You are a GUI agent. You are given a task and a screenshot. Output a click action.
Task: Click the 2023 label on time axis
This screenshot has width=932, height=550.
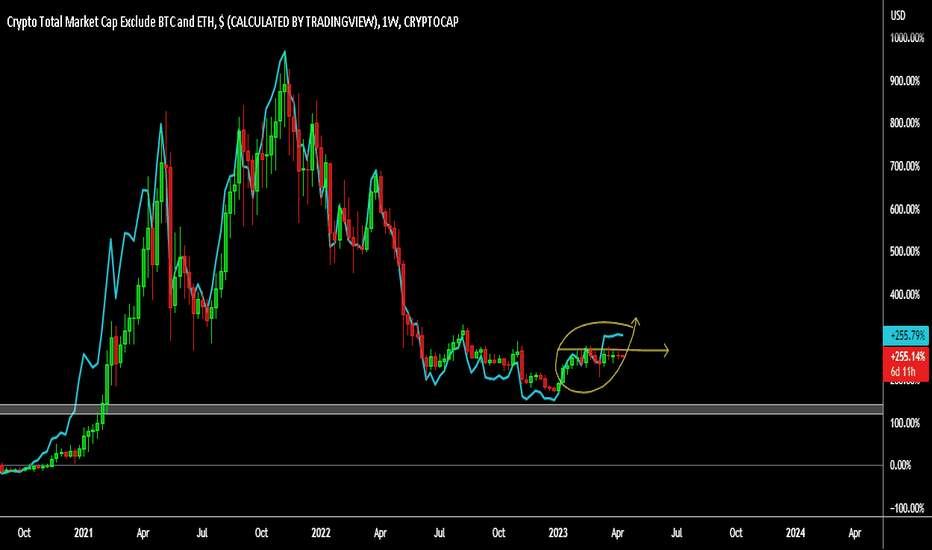point(558,533)
